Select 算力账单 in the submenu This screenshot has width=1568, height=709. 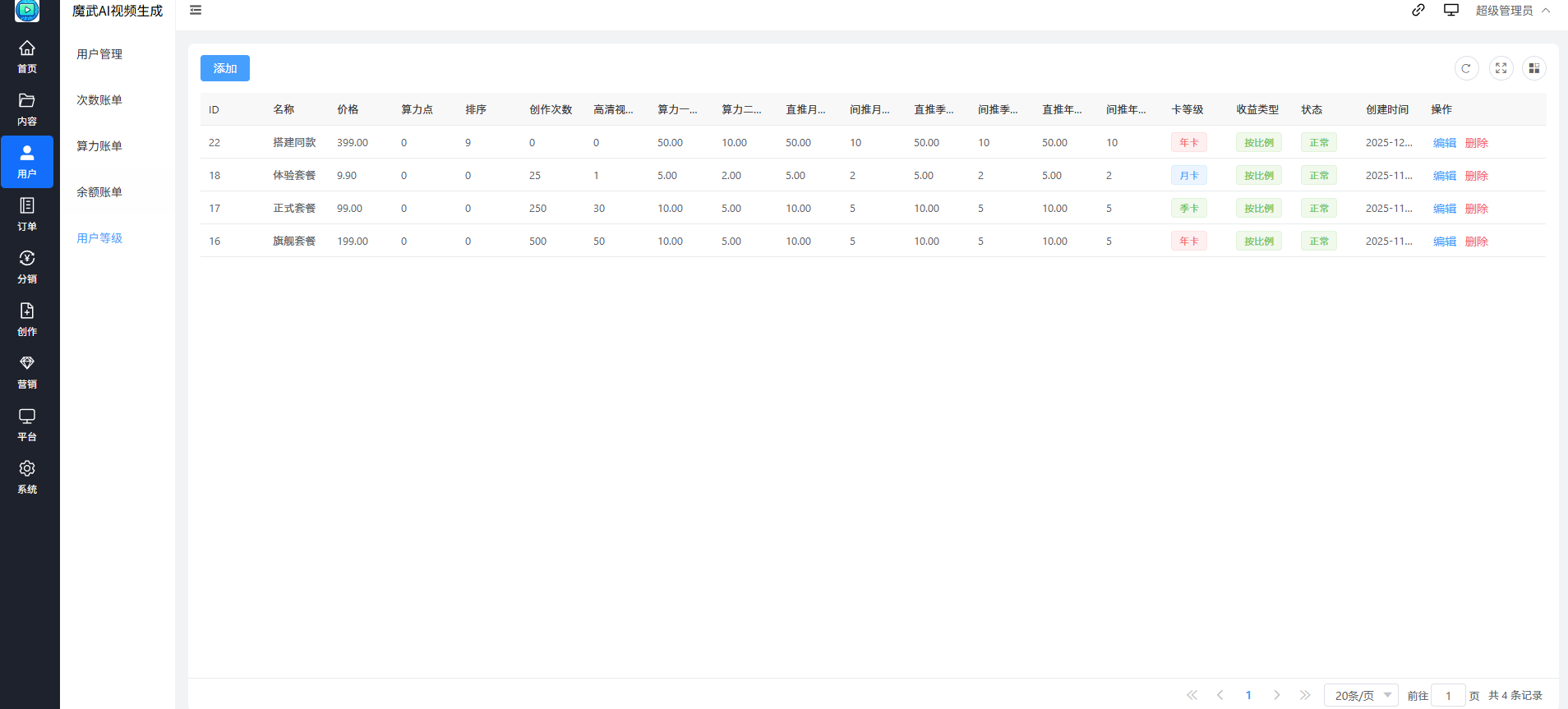[99, 146]
